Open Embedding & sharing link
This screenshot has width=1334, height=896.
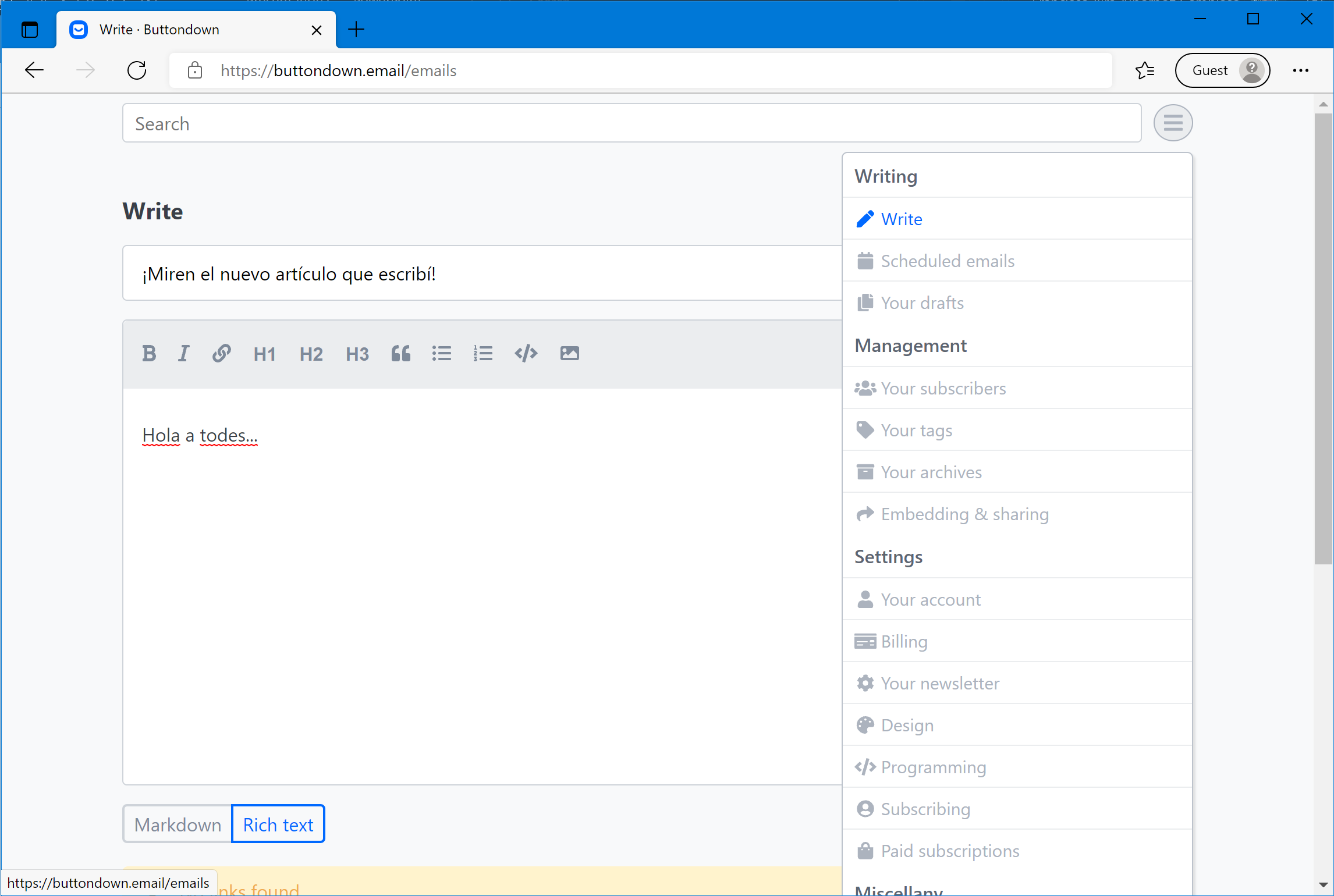tap(964, 514)
